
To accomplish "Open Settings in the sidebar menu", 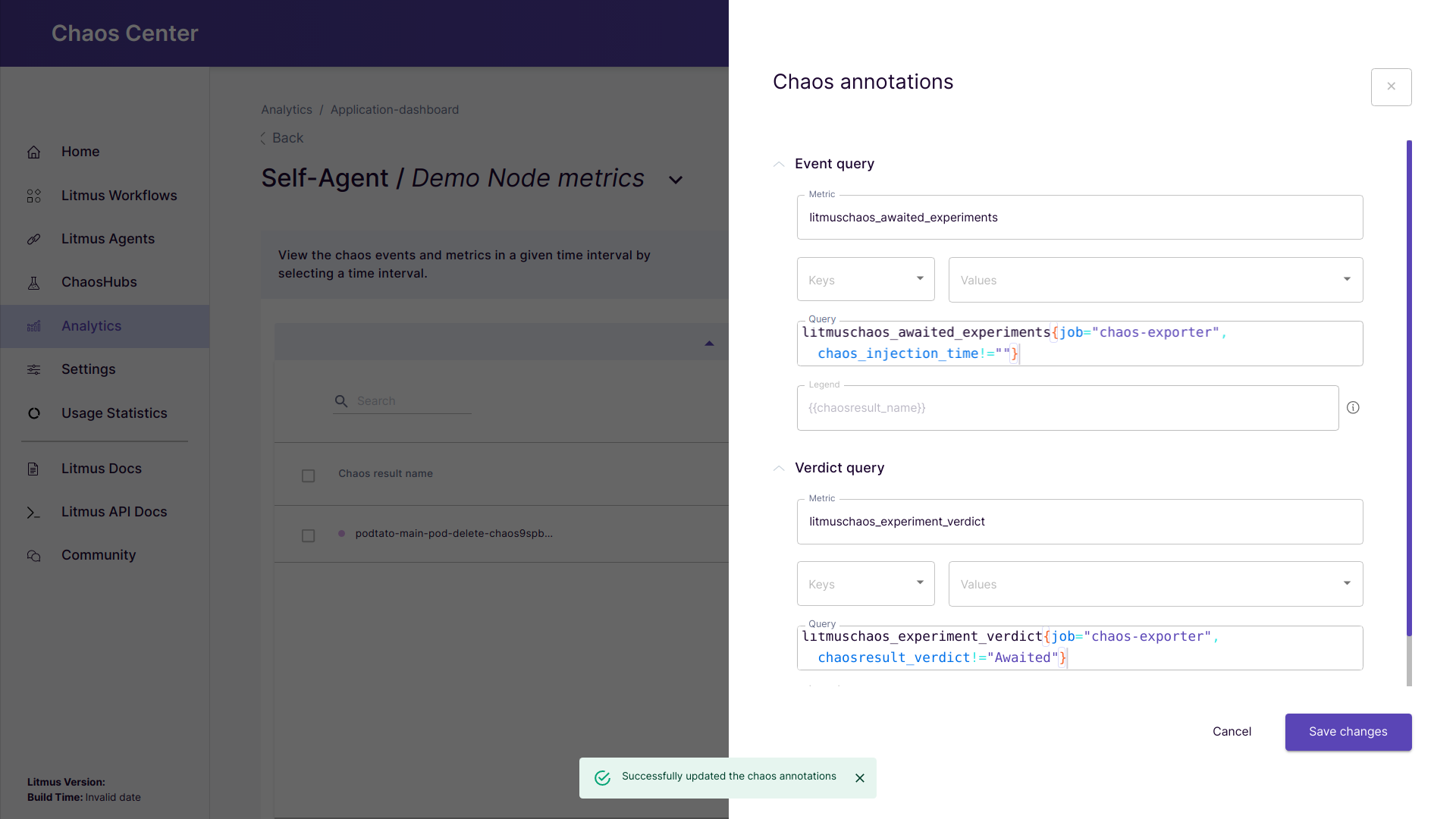I will (x=88, y=369).
